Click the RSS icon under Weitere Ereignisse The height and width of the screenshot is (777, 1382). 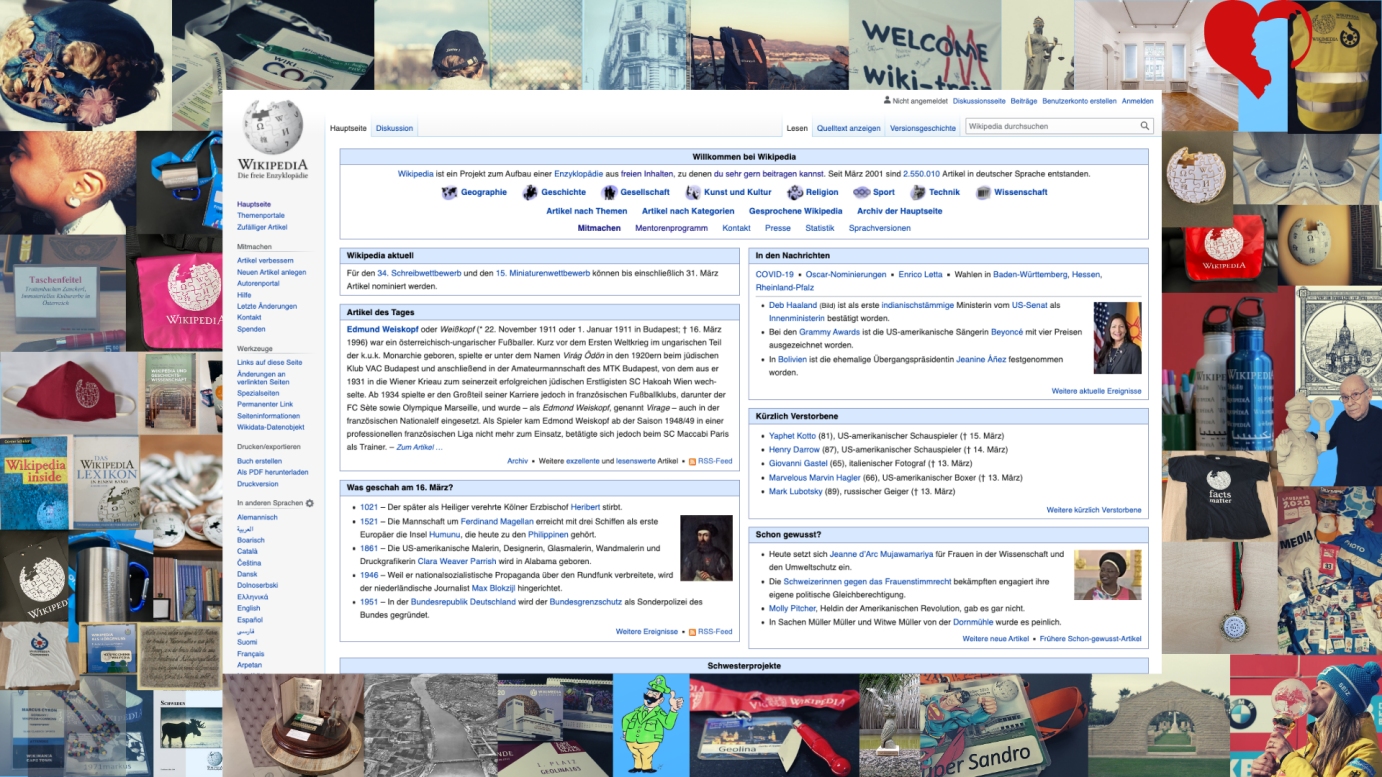tap(692, 632)
